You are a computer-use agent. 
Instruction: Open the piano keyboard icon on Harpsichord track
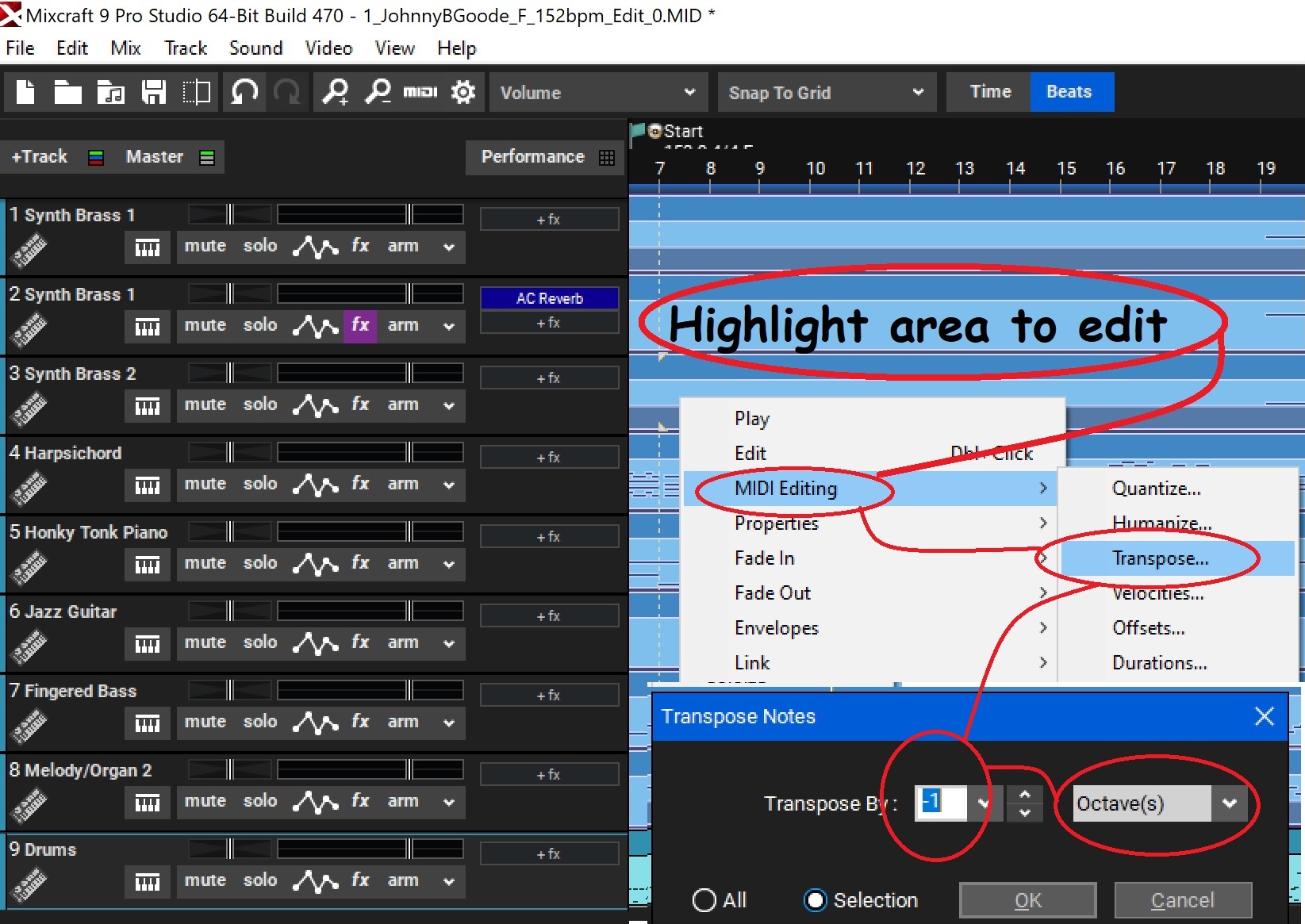(x=147, y=485)
